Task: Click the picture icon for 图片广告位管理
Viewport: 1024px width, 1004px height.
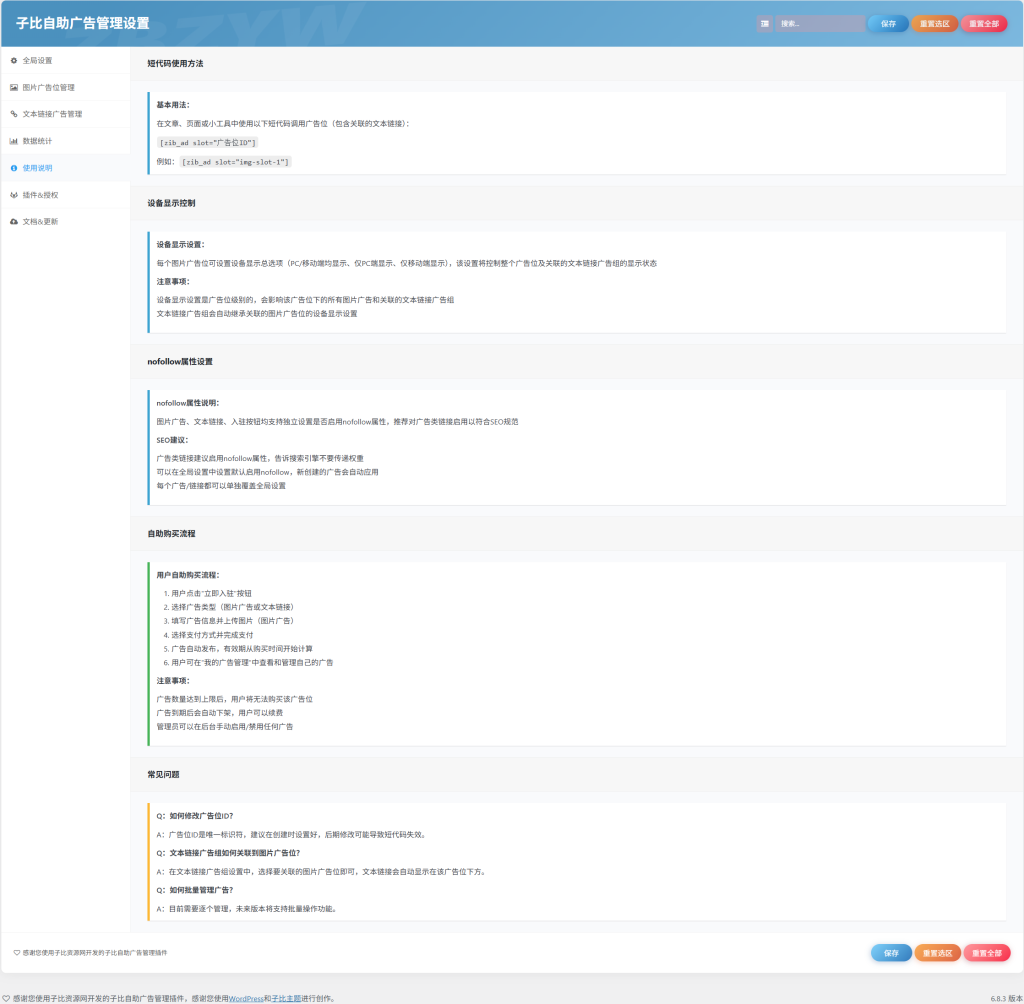Action: pos(14,88)
